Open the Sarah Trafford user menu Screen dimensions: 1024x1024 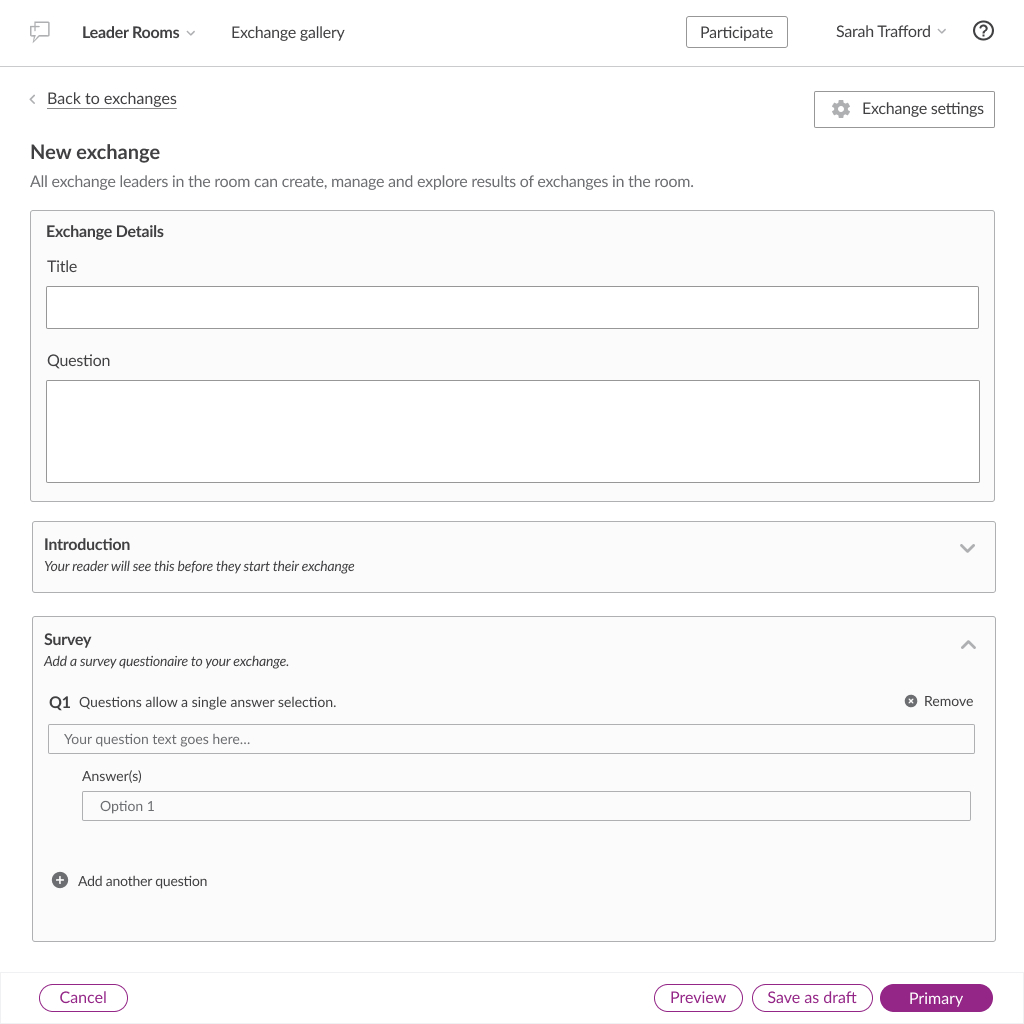tap(890, 32)
